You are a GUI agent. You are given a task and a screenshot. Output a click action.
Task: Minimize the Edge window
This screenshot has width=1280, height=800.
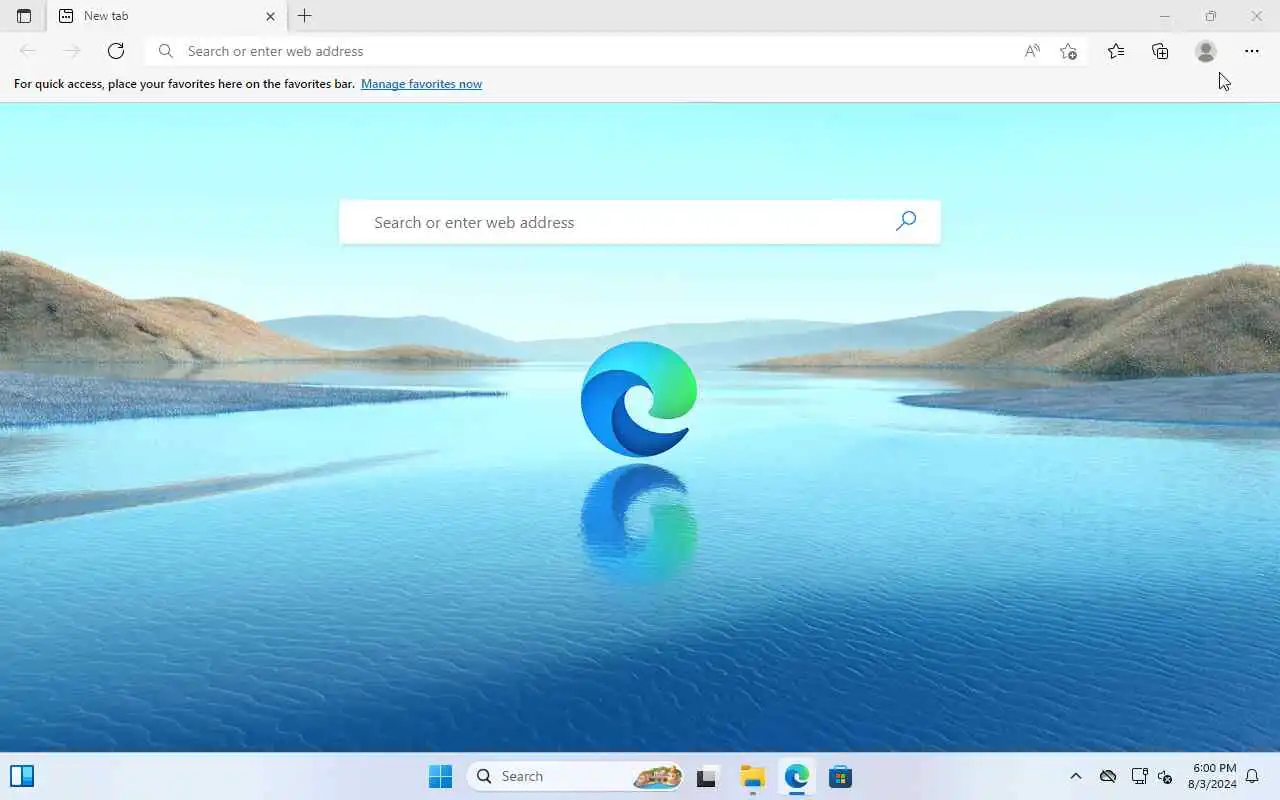[x=1164, y=16]
